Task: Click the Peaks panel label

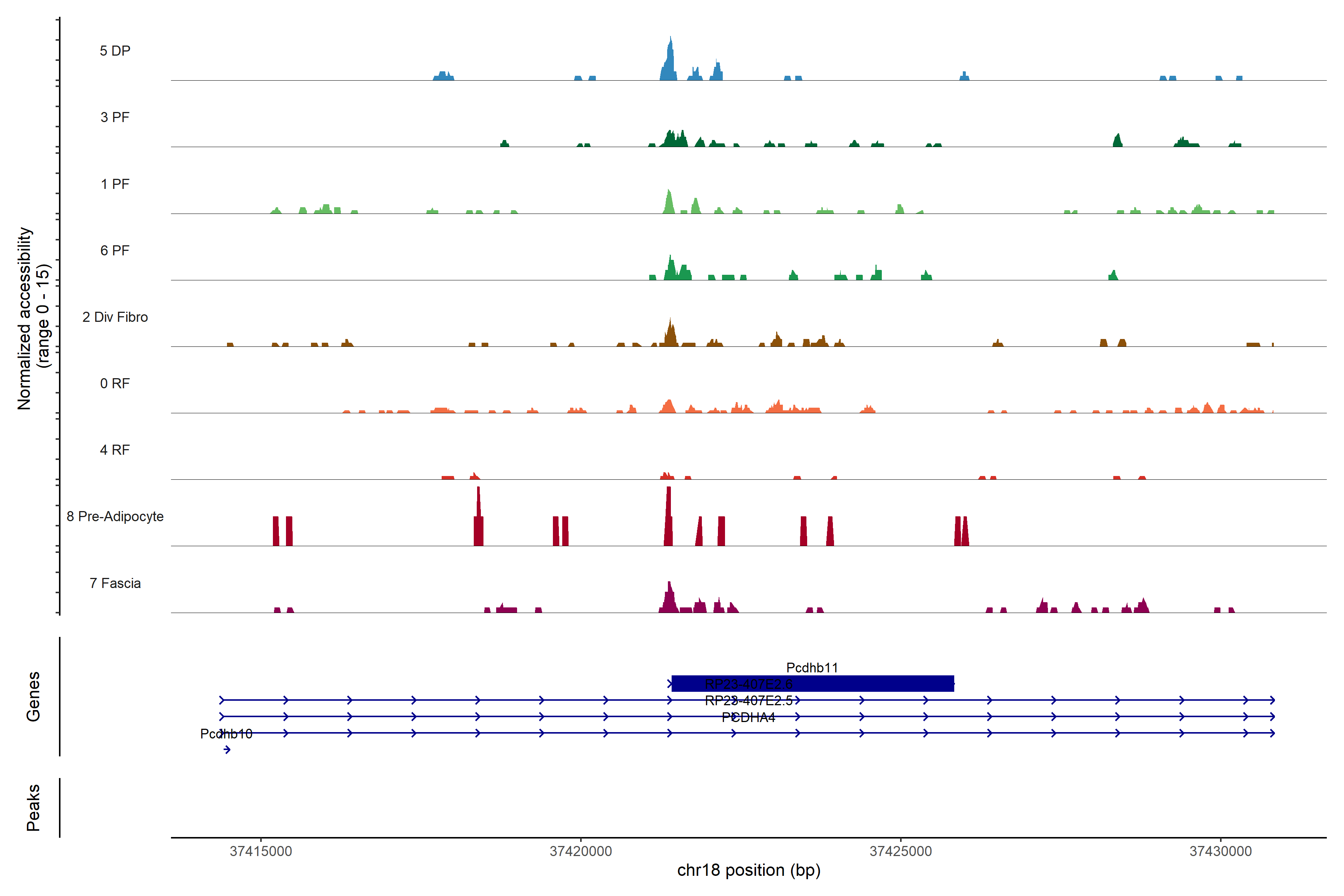Action: point(33,808)
